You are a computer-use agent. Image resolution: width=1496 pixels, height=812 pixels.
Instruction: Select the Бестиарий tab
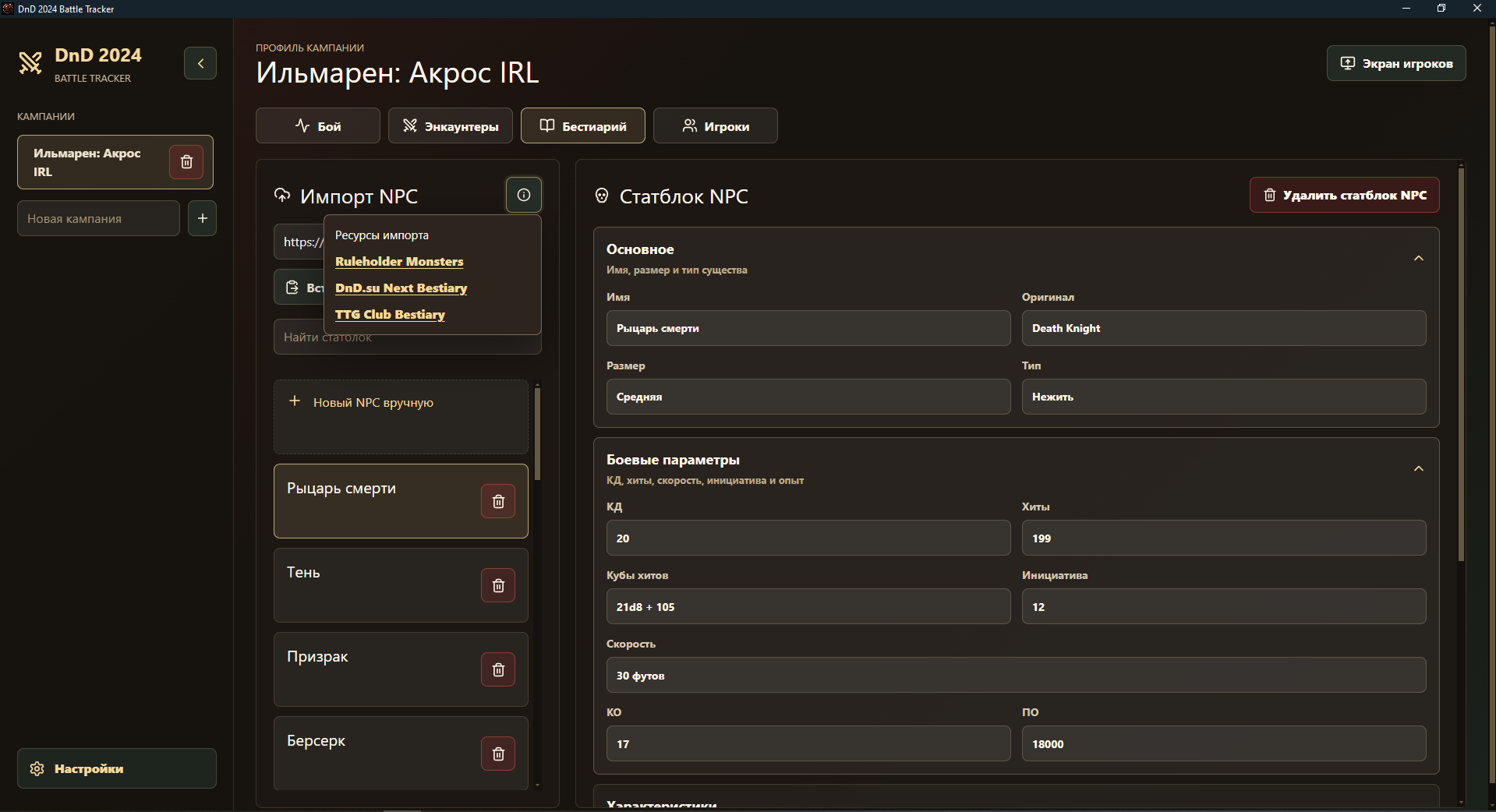(x=583, y=125)
